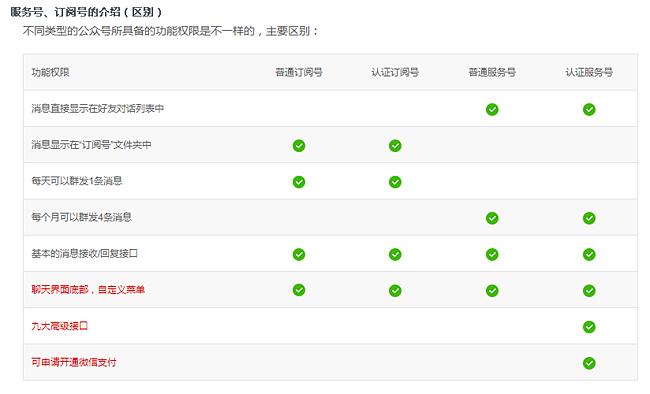Click 认证服务号 checkmark in 可申请开通微信支付 row
Image resolution: width=650 pixels, height=394 pixels.
589,363
